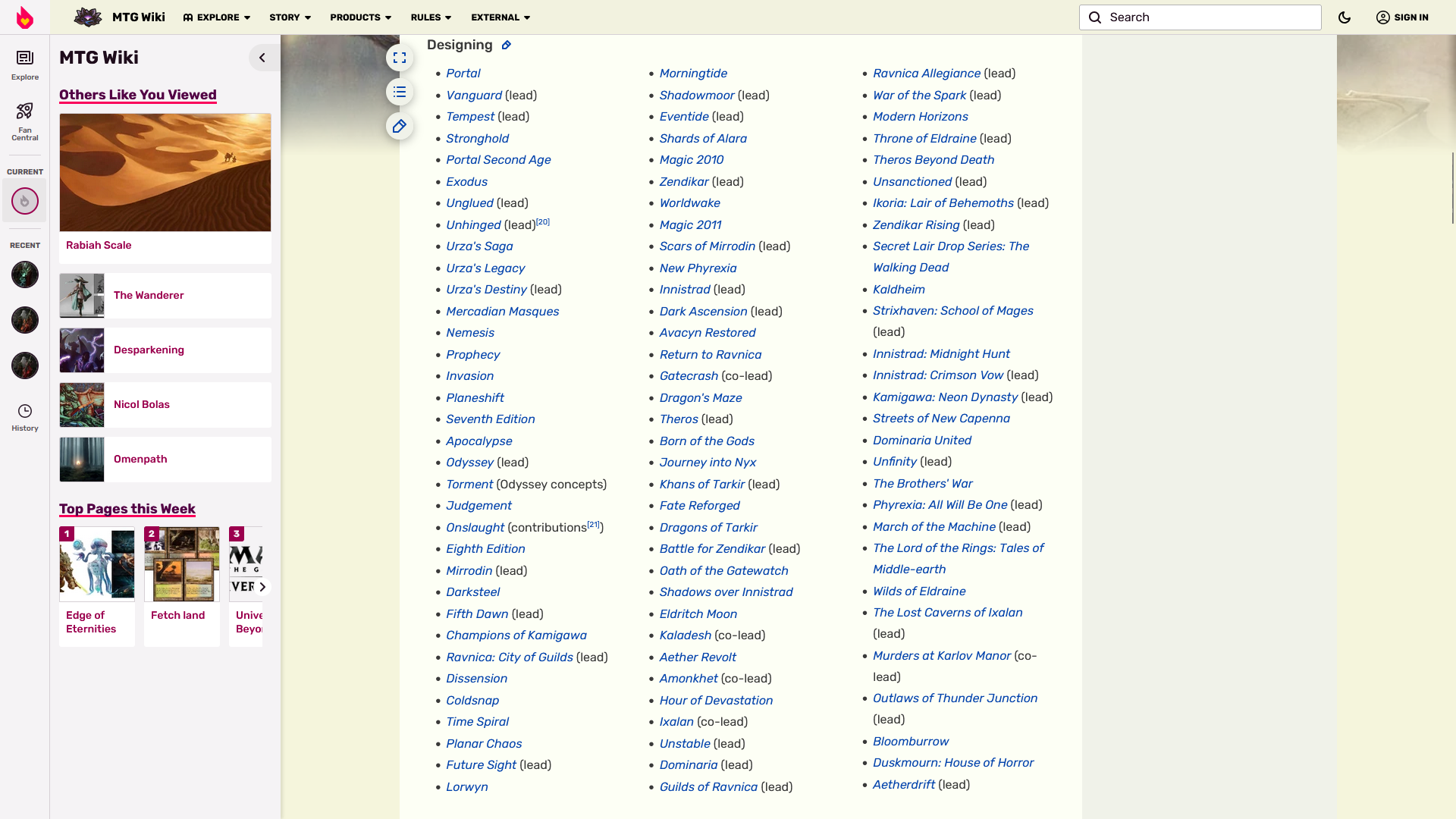Open the Modern Horizons link
The height and width of the screenshot is (819, 1456).
pos(921,117)
